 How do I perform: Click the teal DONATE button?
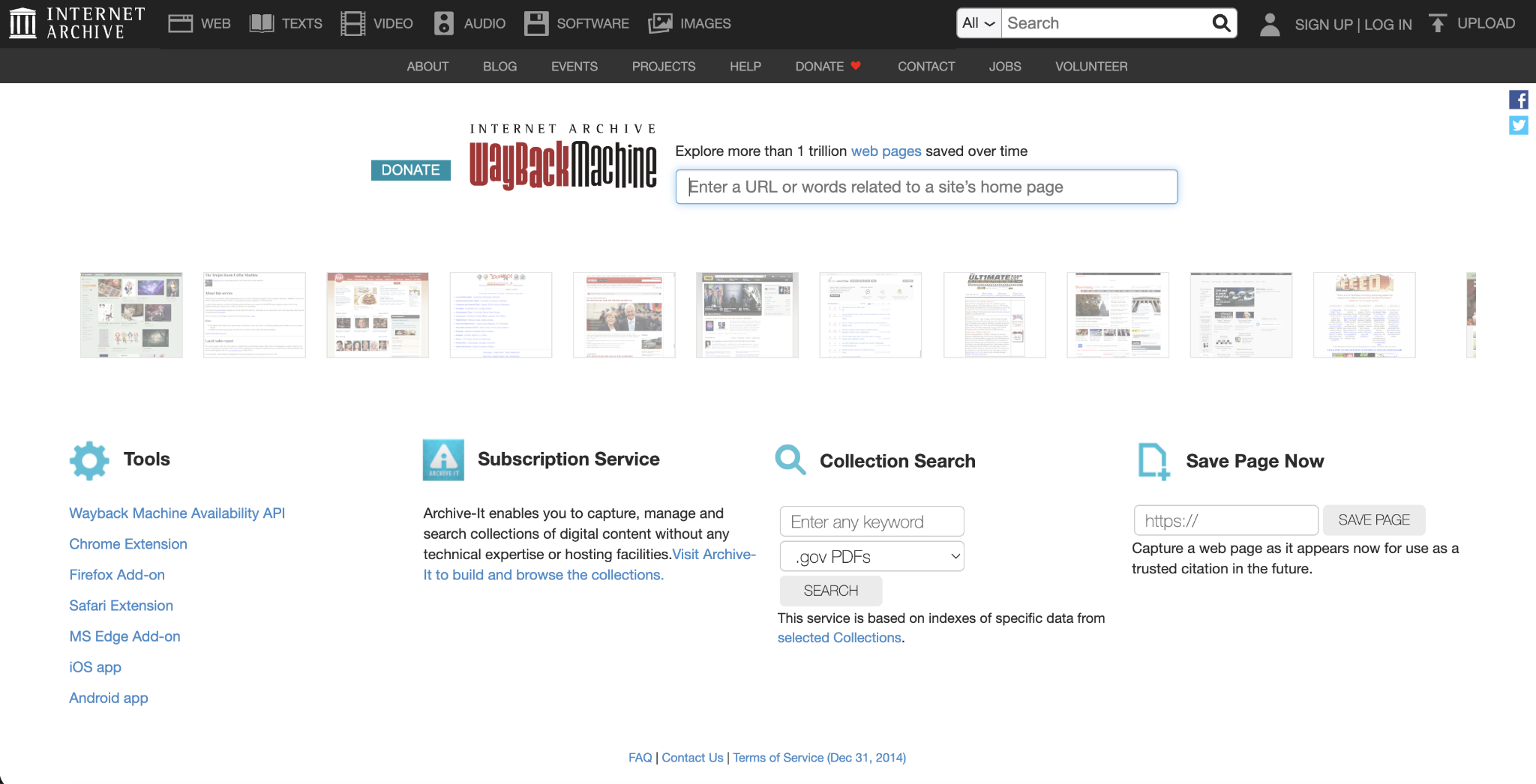411,170
